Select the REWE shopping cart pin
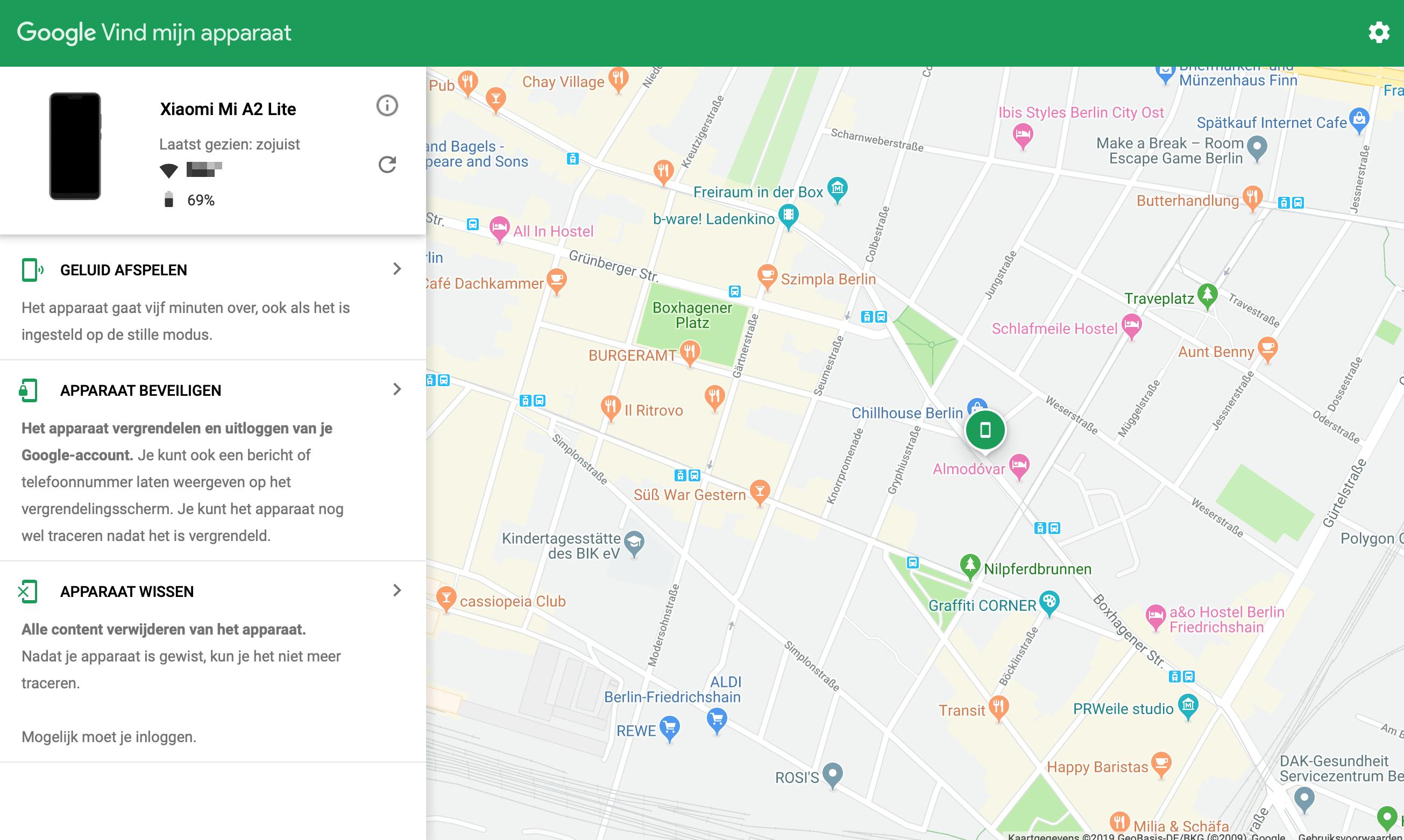 coord(670,727)
